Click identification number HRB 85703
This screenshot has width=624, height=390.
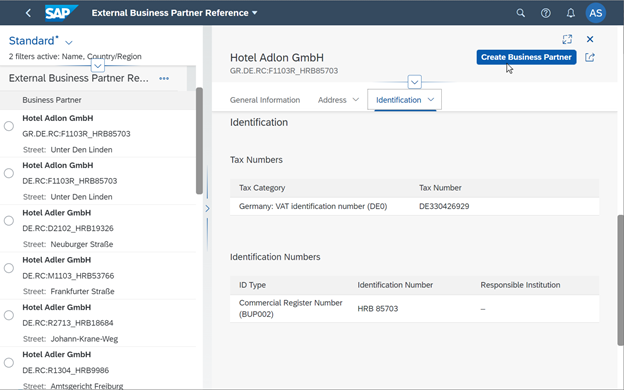(377, 309)
